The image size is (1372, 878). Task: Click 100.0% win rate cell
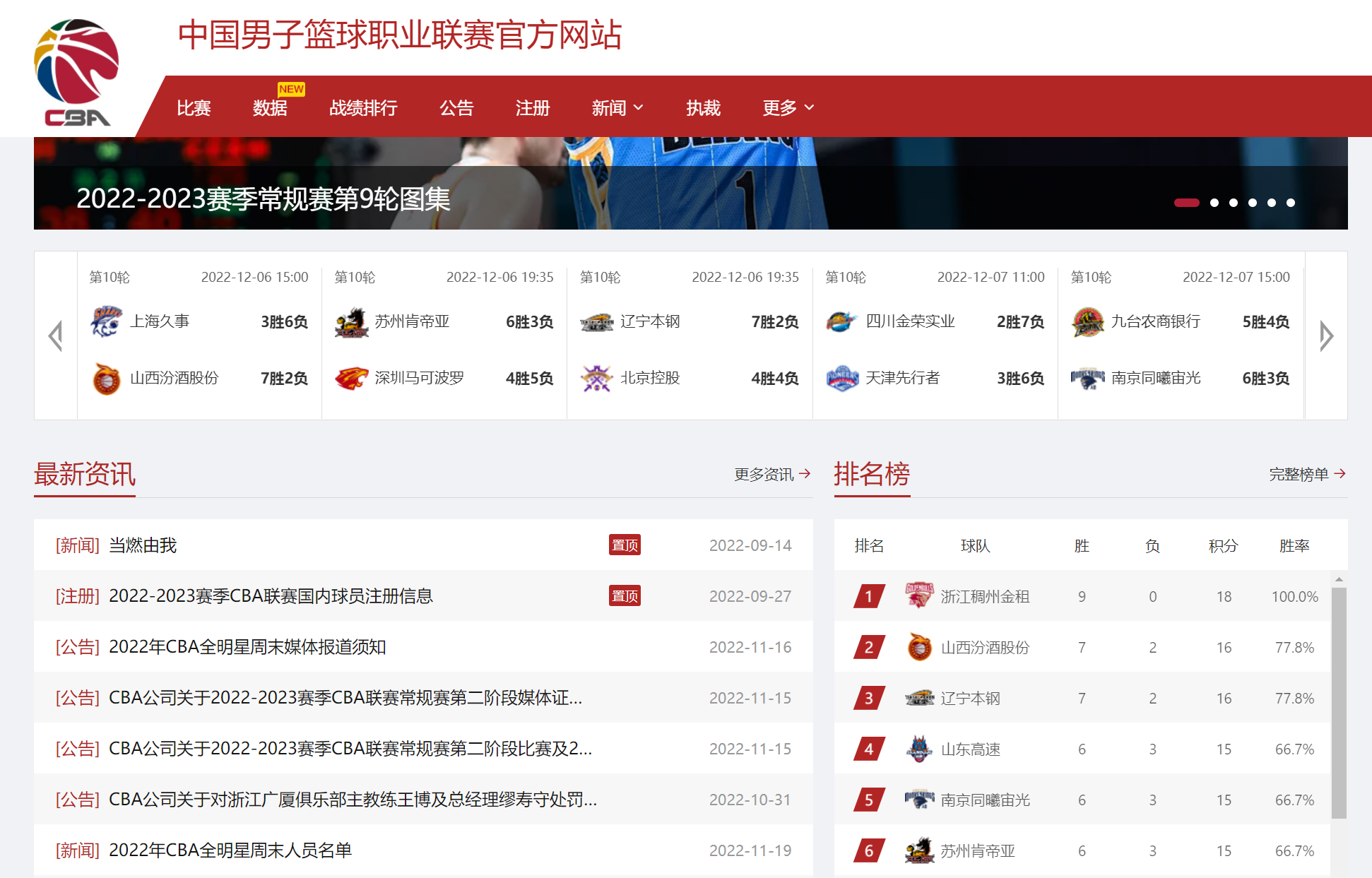(x=1294, y=596)
